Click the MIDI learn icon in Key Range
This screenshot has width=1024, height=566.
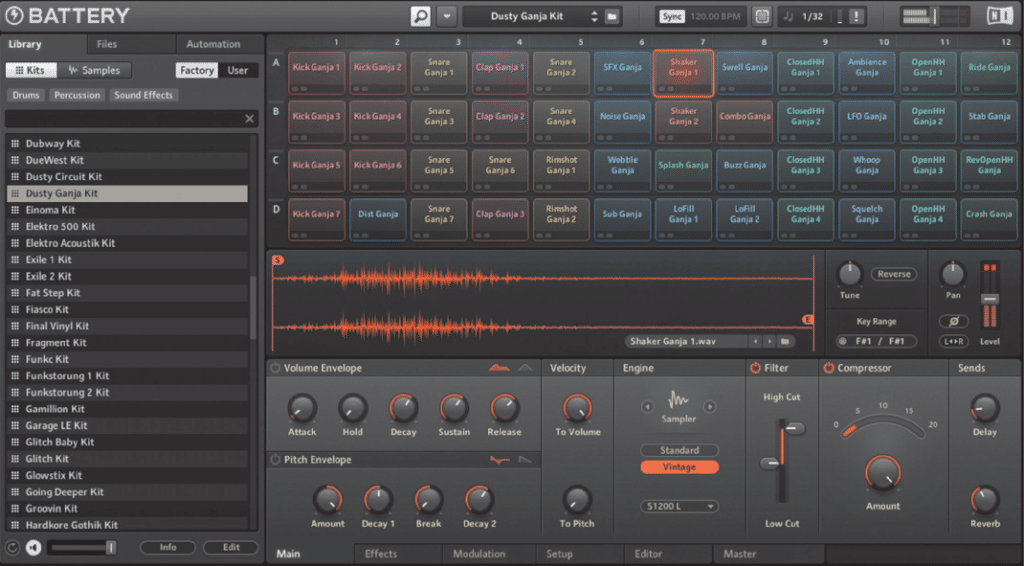coord(842,341)
